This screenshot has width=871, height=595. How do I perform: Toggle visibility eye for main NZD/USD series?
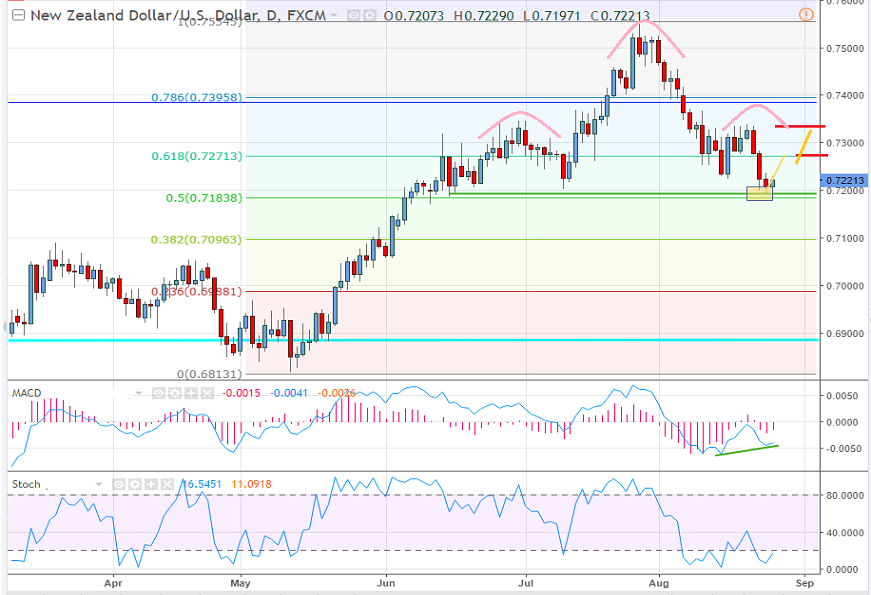tap(354, 16)
